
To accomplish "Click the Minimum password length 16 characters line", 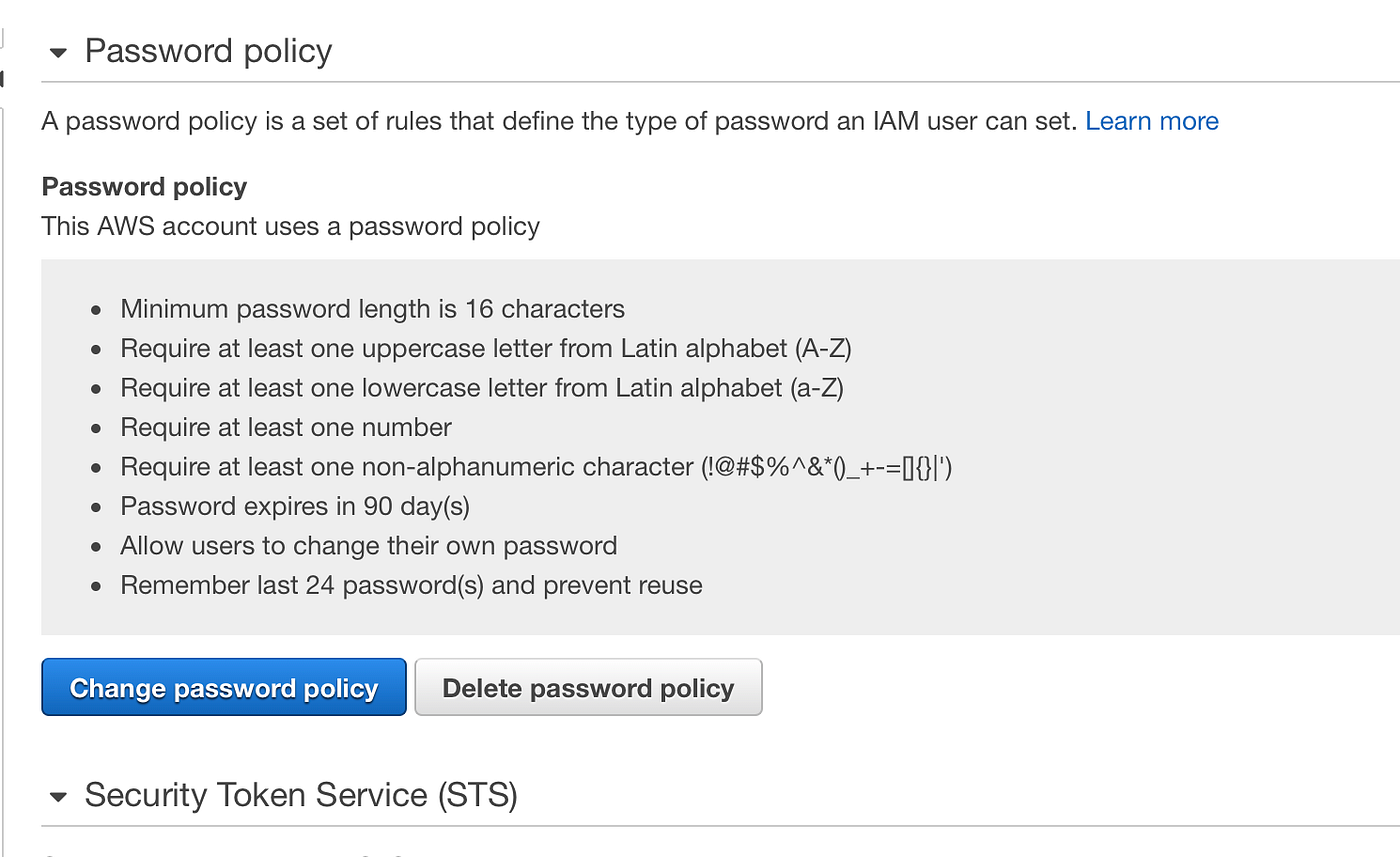I will [372, 309].
